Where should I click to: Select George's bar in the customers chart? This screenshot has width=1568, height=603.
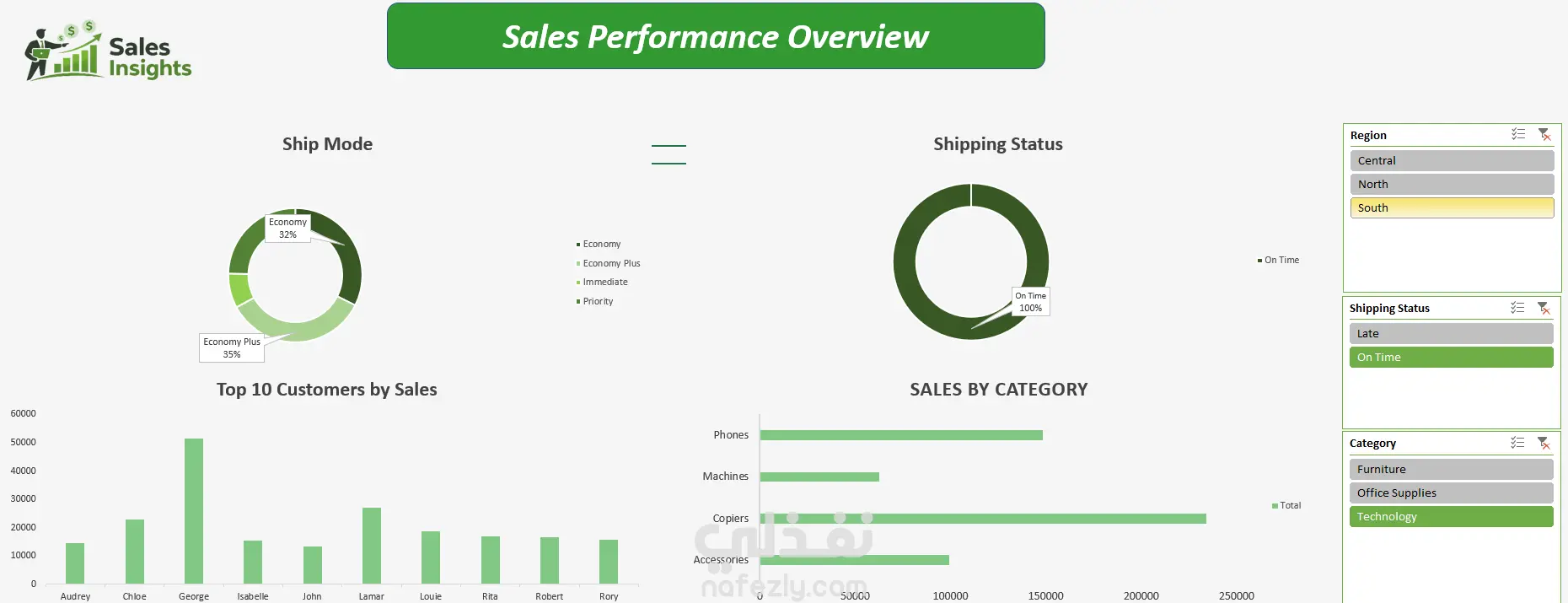(x=194, y=510)
